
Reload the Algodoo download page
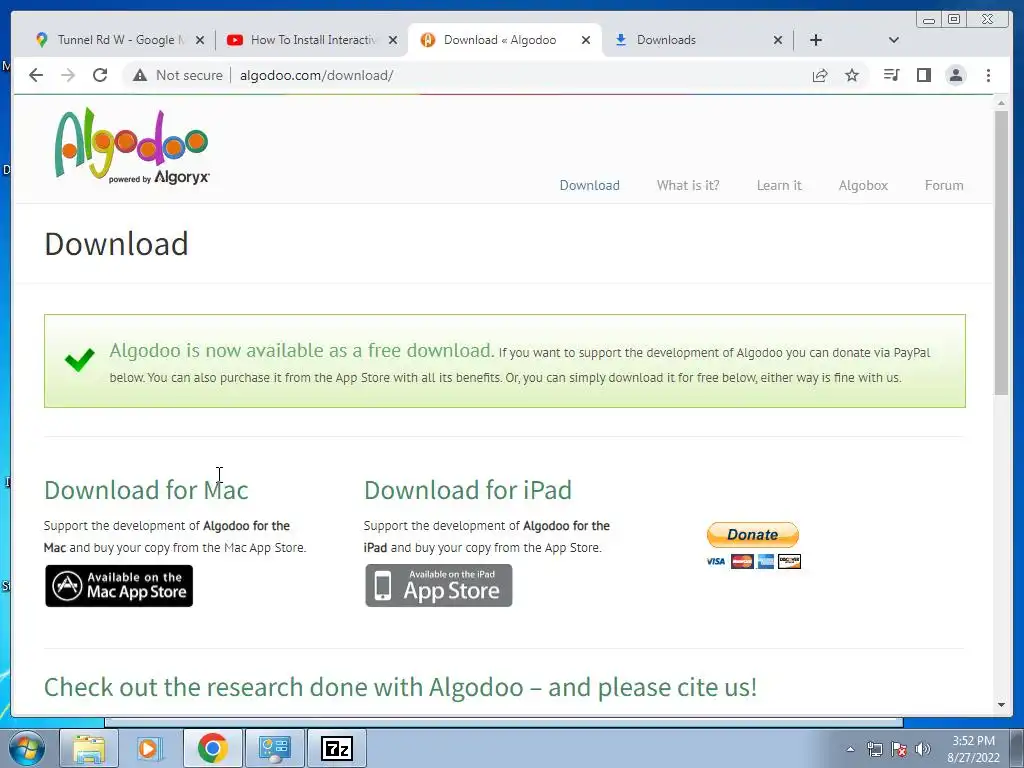(100, 75)
